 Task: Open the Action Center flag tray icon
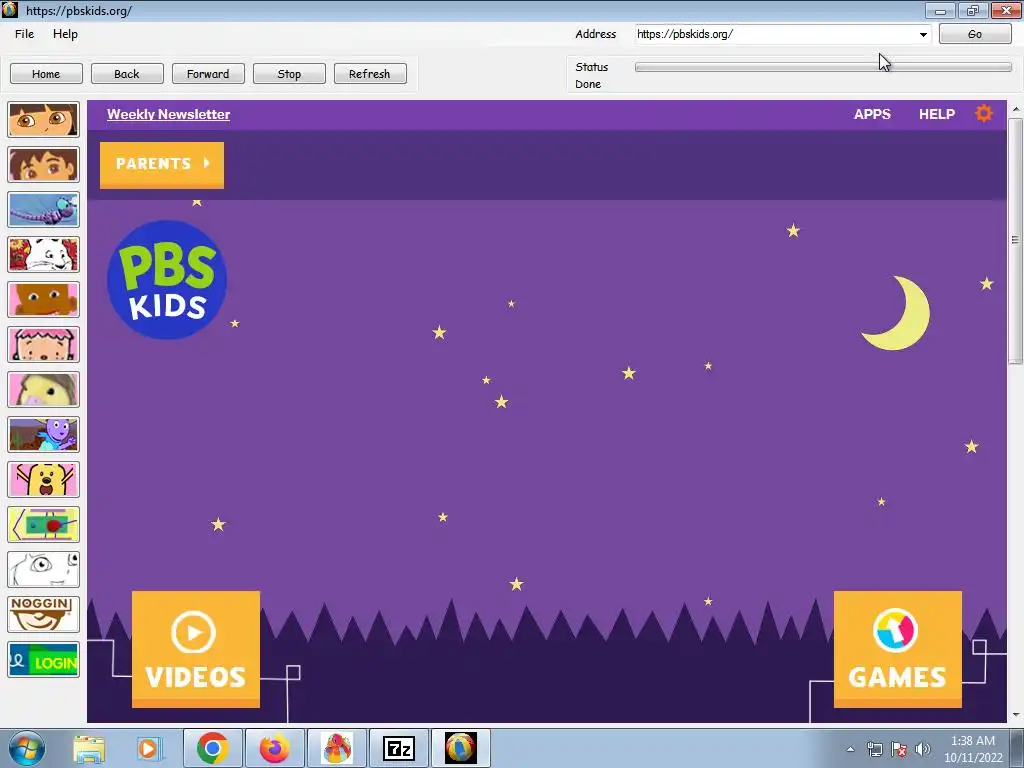point(899,749)
